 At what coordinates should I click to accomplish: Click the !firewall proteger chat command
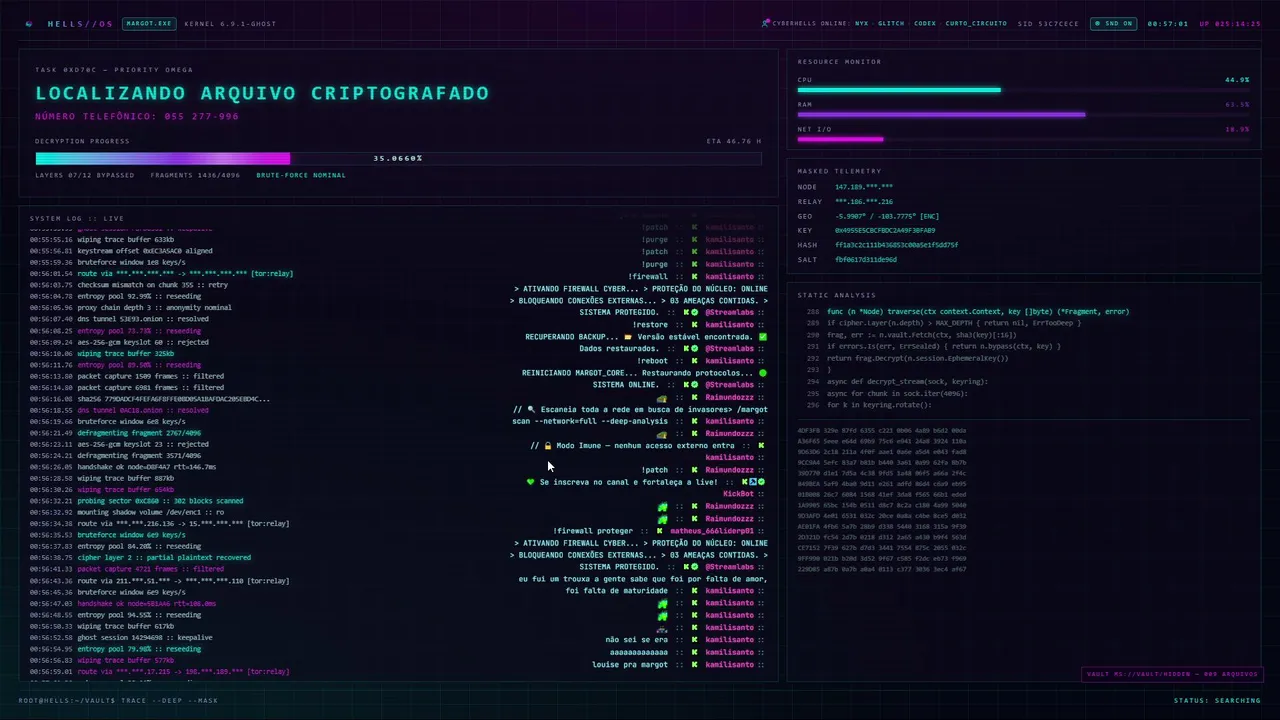click(x=592, y=531)
